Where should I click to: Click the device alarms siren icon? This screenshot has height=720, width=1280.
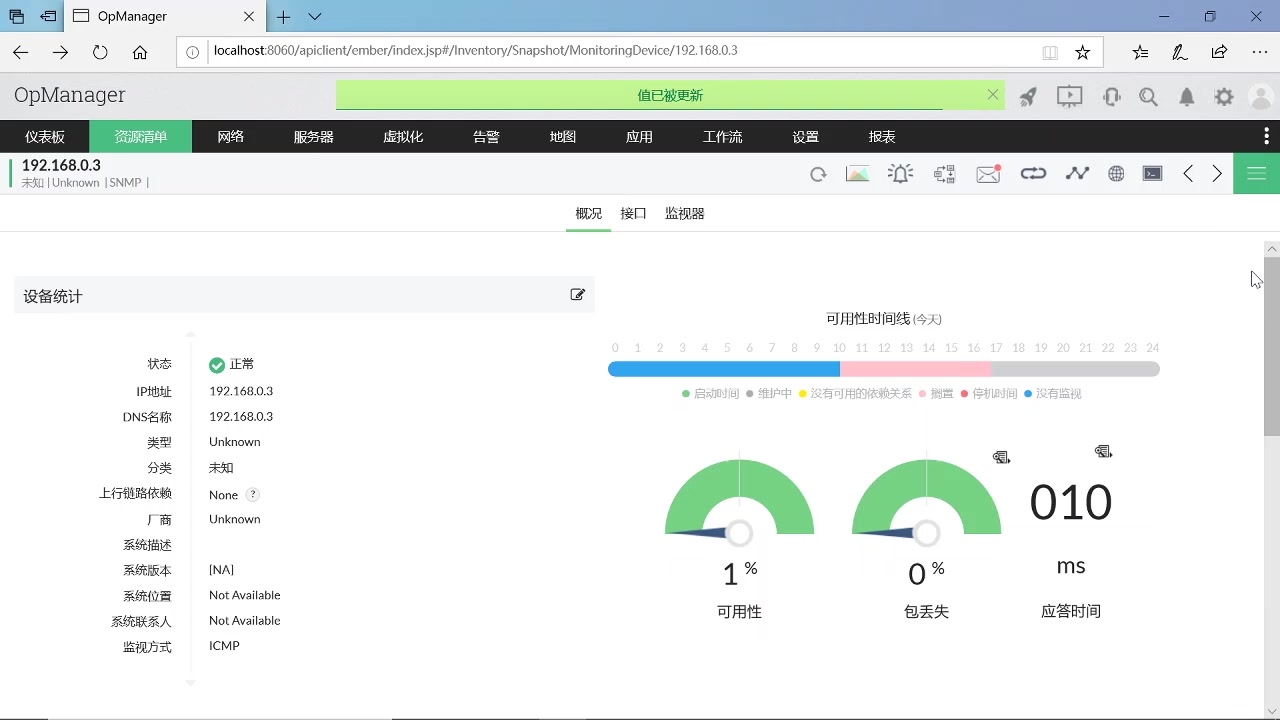(900, 174)
